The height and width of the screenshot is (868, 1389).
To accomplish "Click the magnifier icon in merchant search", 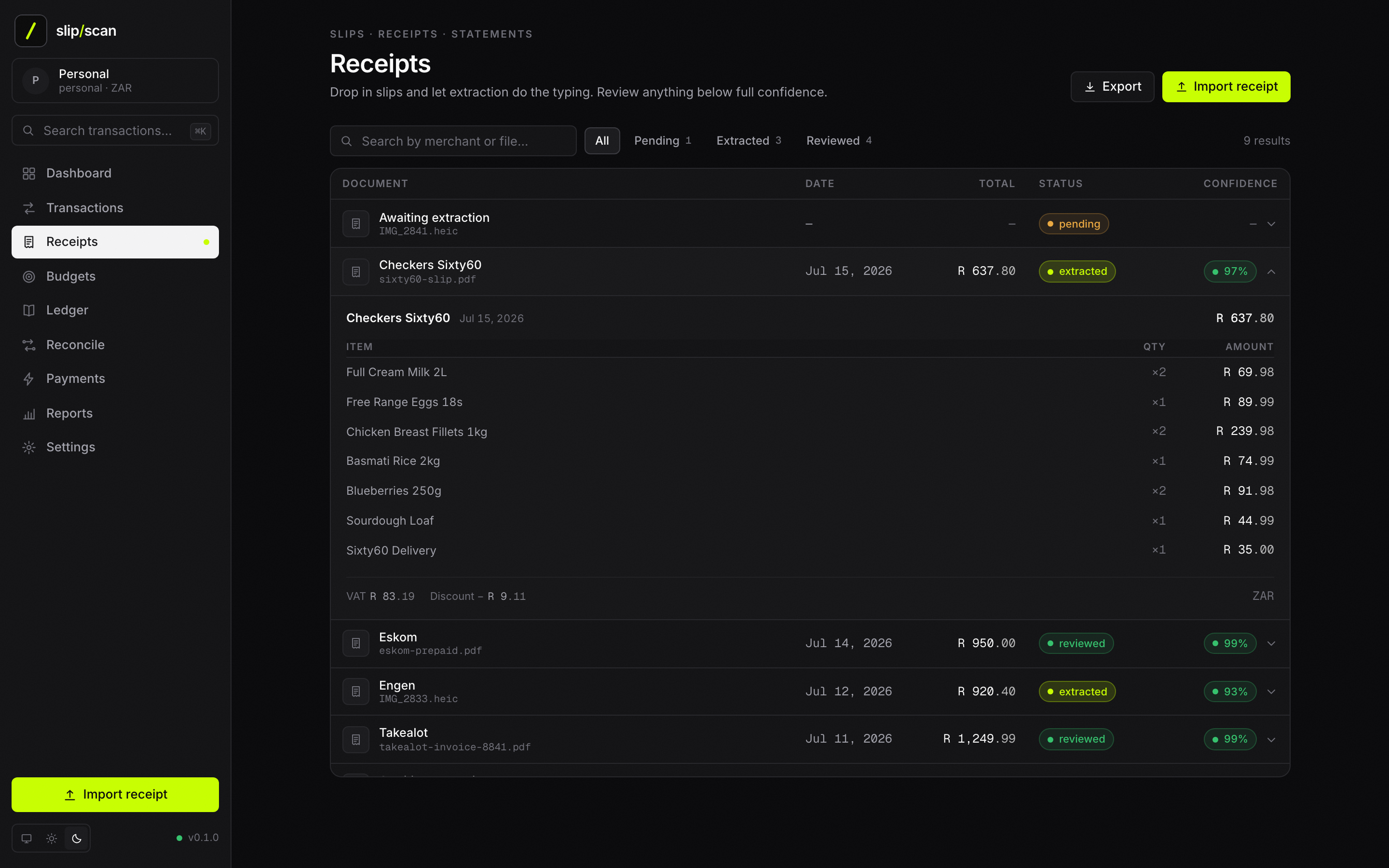I will (347, 141).
